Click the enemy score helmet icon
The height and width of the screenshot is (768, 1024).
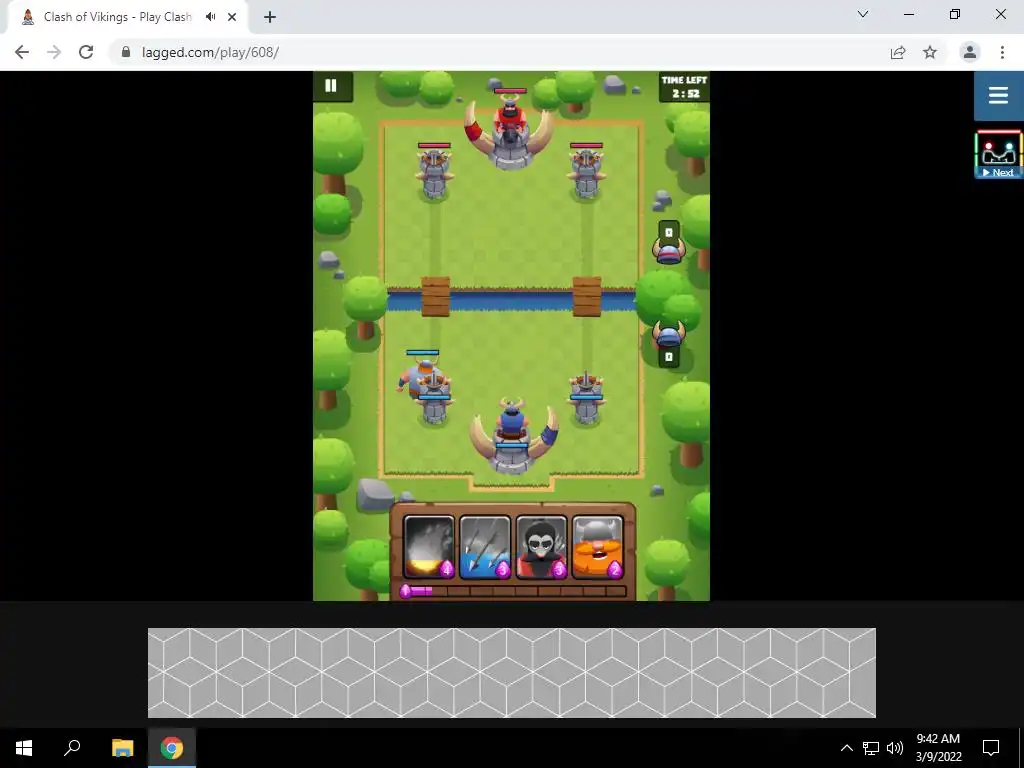point(669,250)
